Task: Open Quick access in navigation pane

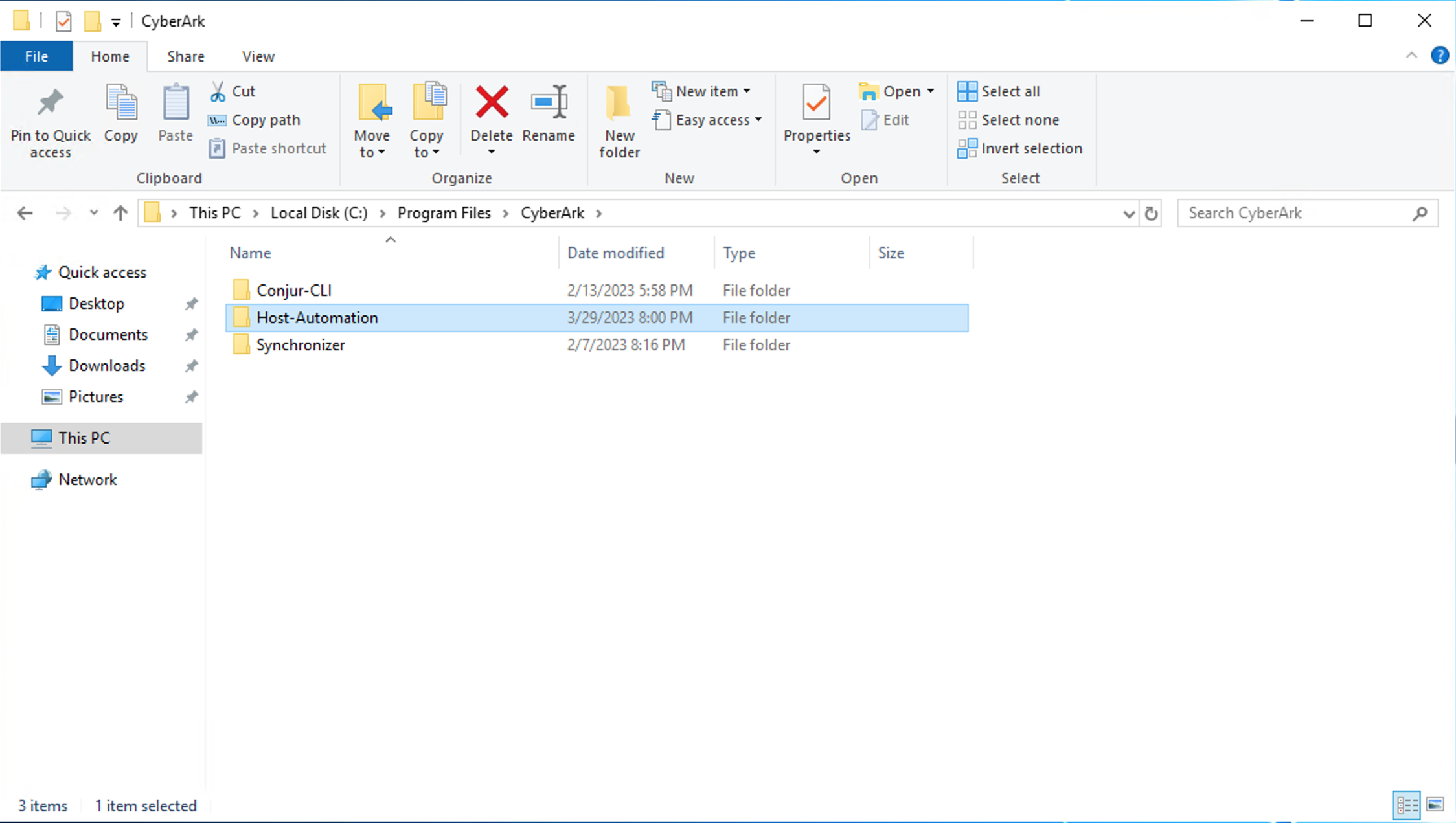Action: pyautogui.click(x=102, y=273)
